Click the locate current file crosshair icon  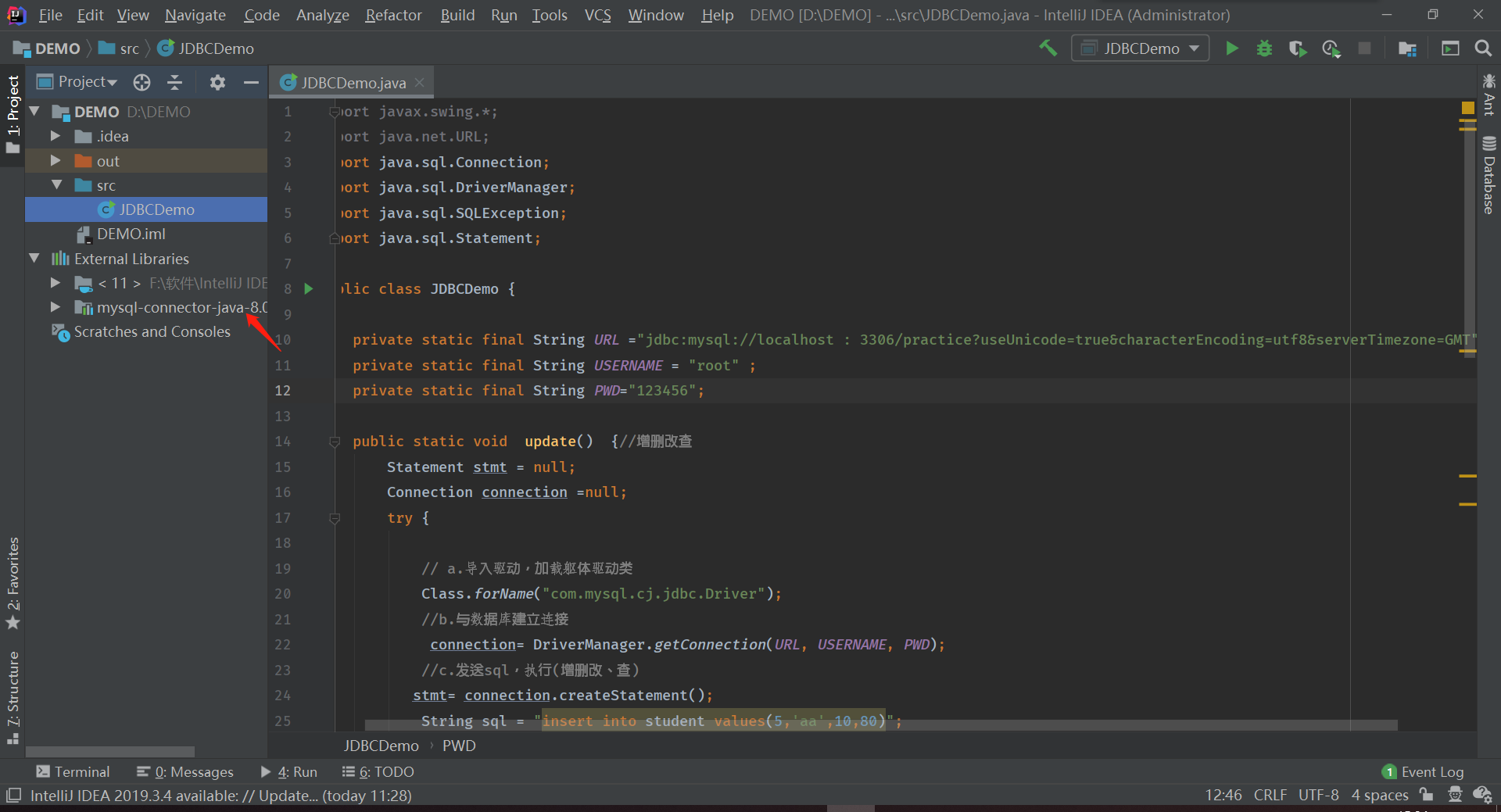[142, 82]
